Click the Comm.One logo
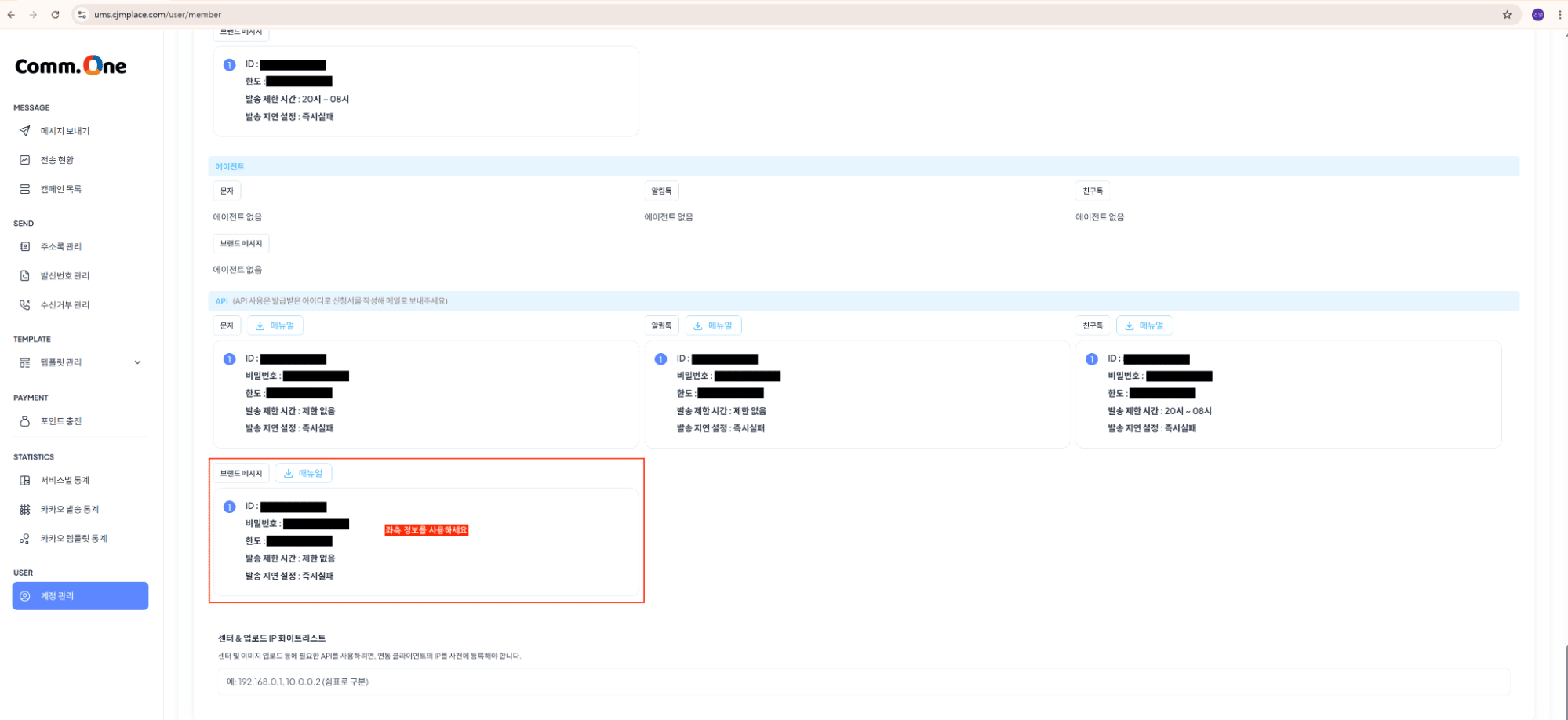1568x720 pixels. [70, 66]
